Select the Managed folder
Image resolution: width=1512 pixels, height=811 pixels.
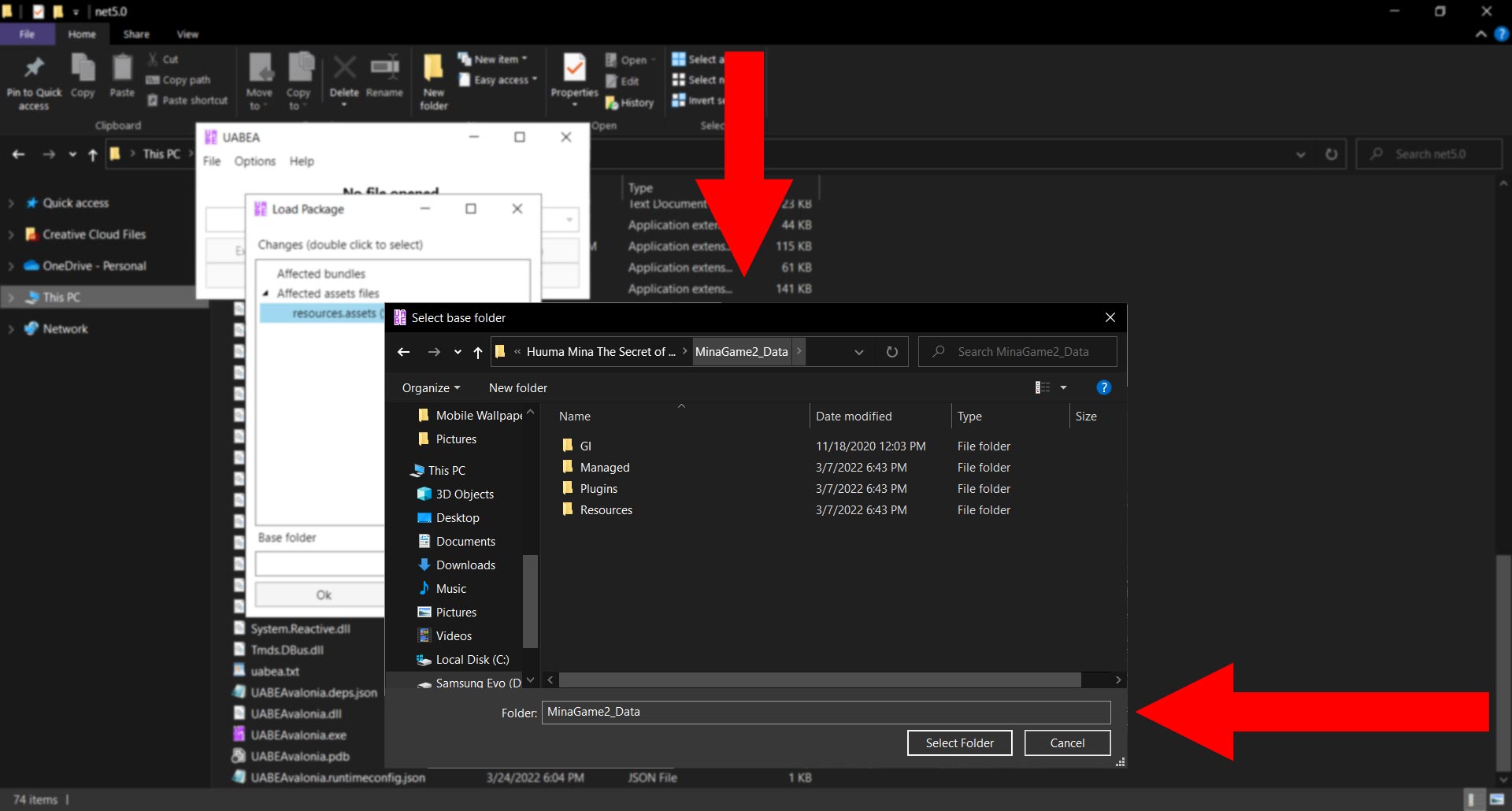pos(604,467)
